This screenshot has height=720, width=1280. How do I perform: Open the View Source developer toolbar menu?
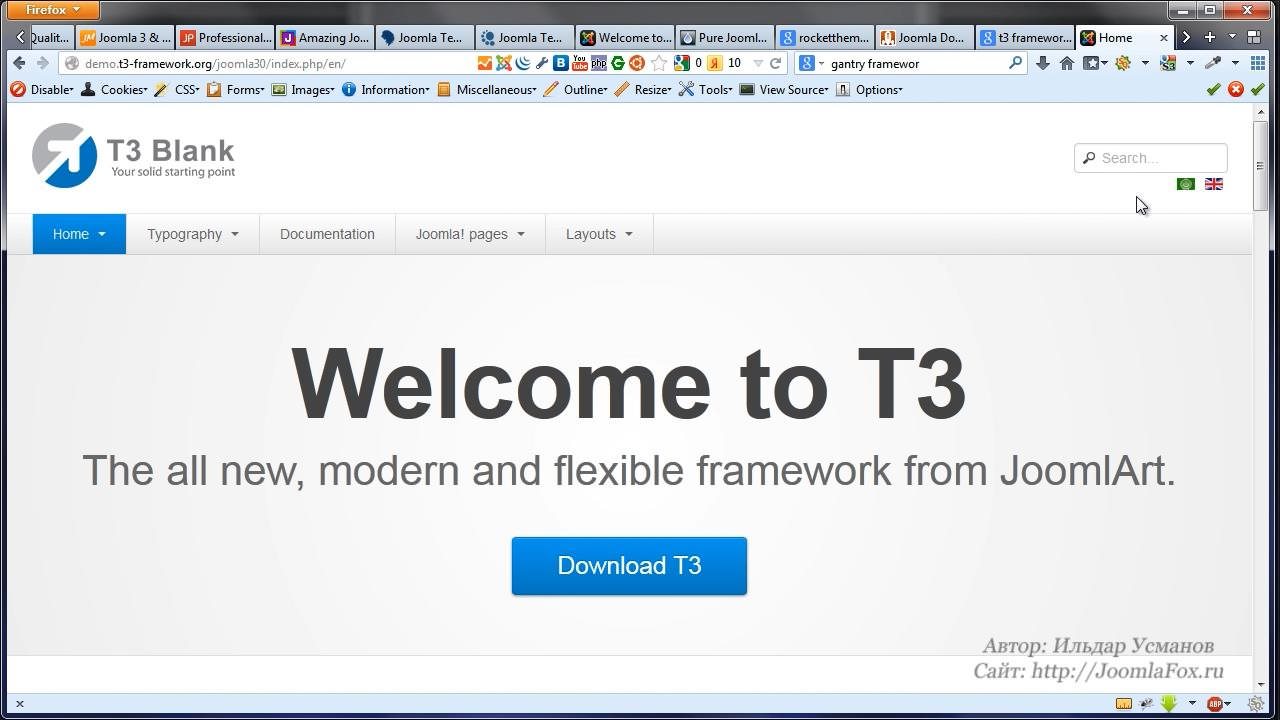click(x=784, y=89)
